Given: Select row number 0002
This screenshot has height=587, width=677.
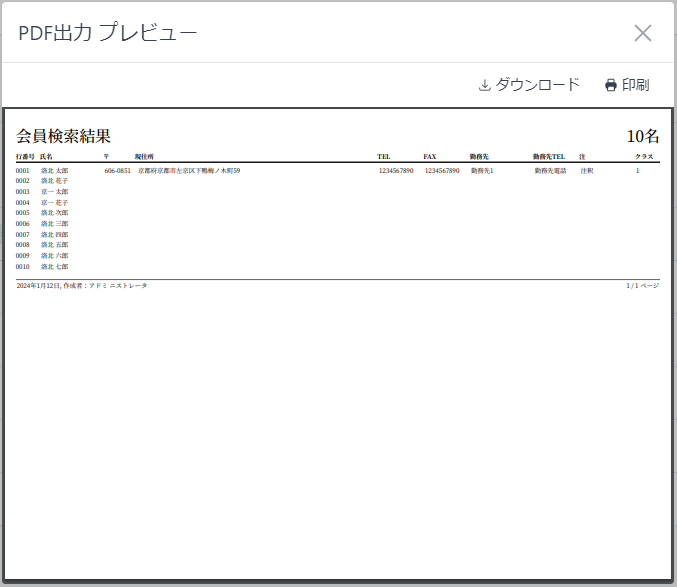Looking at the screenshot, I should [22, 181].
